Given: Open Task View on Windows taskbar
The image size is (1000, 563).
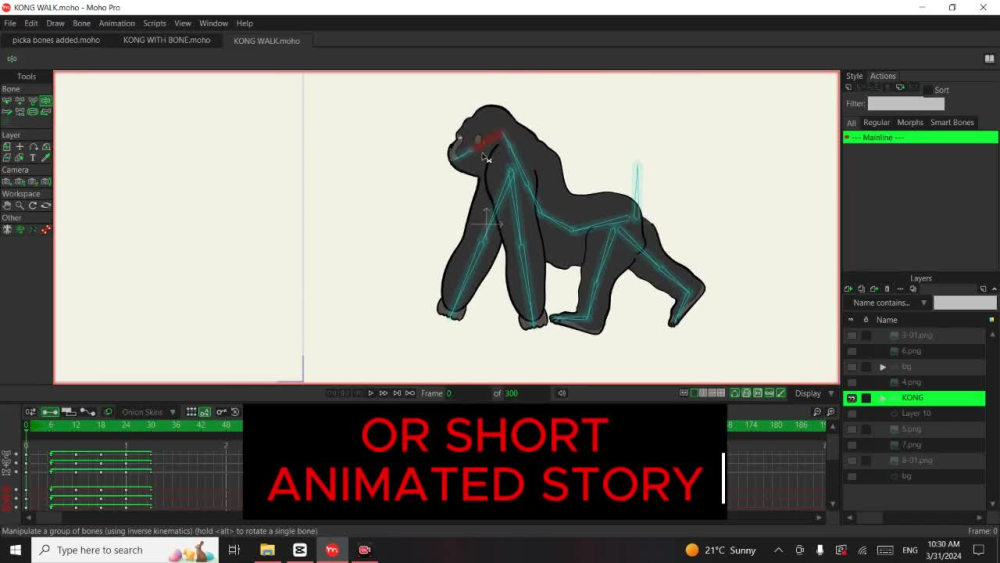Looking at the screenshot, I should [234, 550].
